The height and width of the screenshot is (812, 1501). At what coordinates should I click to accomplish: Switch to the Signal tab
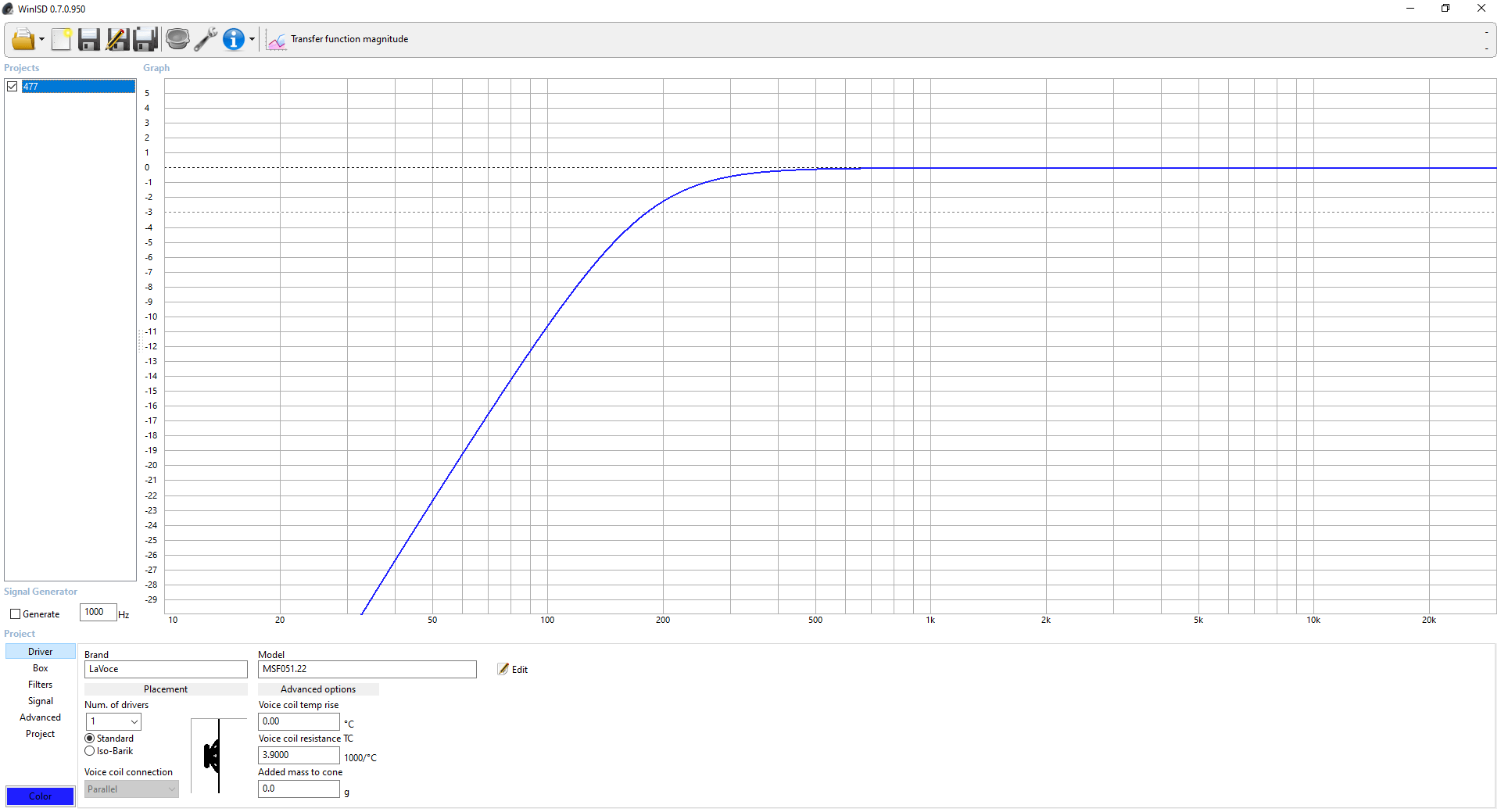[41, 701]
